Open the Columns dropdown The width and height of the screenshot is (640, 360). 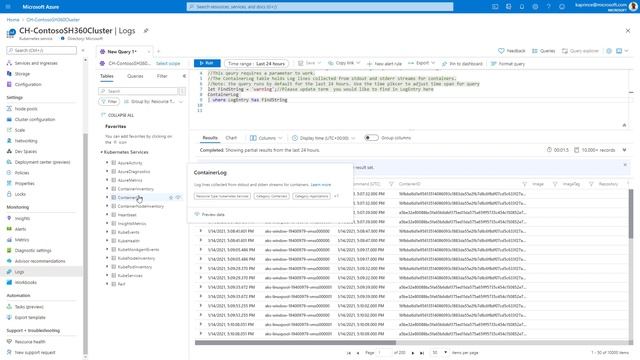[x=266, y=138]
